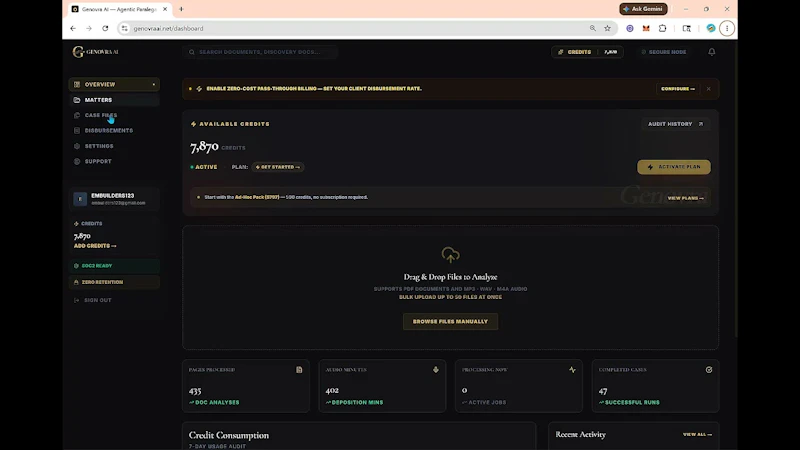Click the EMBUILDERS123 account avatar
The image size is (800, 450).
coord(80,199)
